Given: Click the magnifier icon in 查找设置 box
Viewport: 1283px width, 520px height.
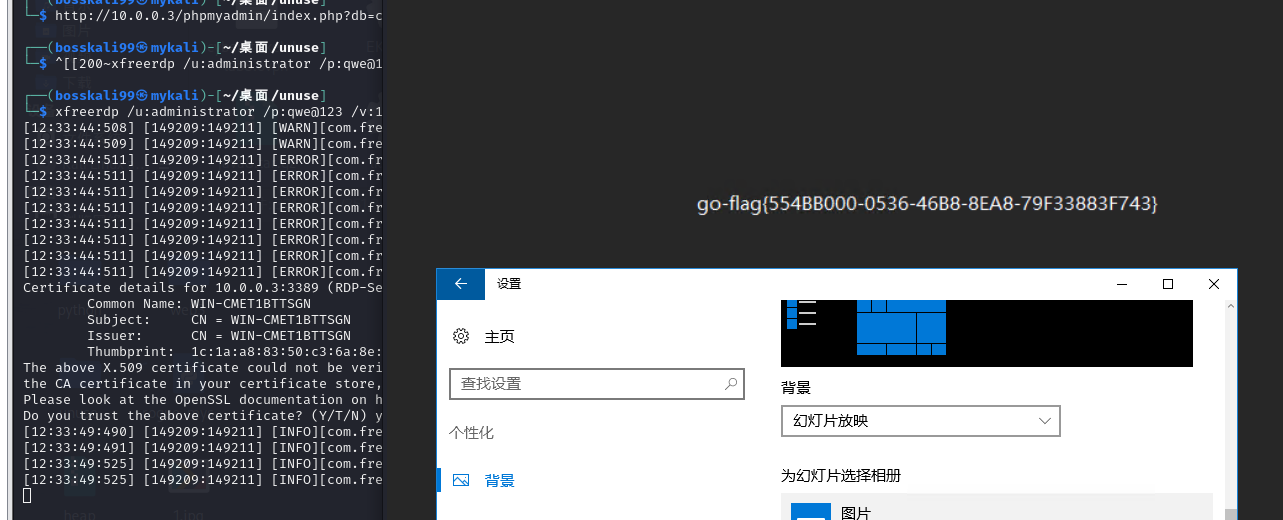Looking at the screenshot, I should point(731,383).
